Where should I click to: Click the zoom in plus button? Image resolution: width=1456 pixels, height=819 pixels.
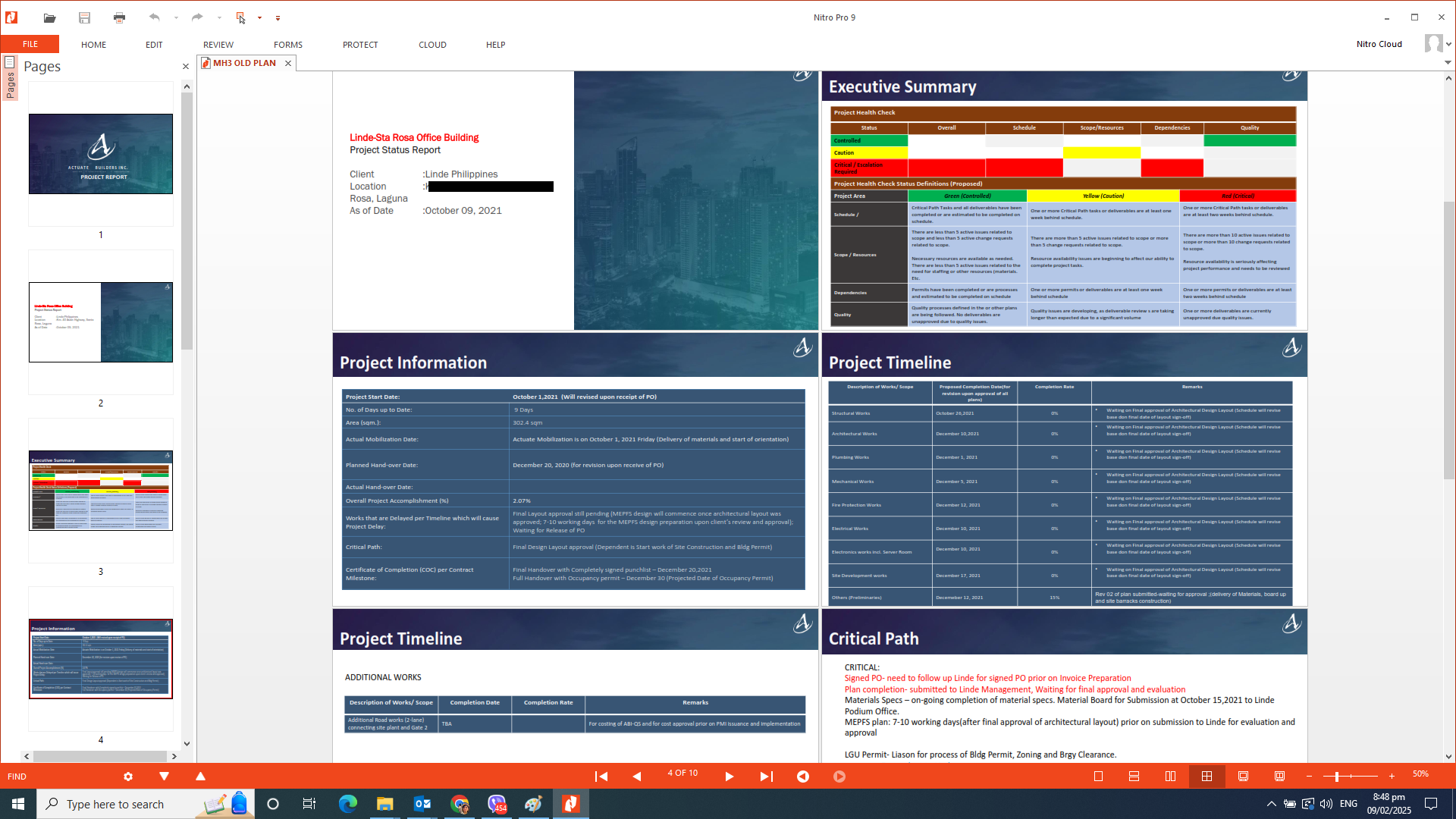tap(1392, 776)
